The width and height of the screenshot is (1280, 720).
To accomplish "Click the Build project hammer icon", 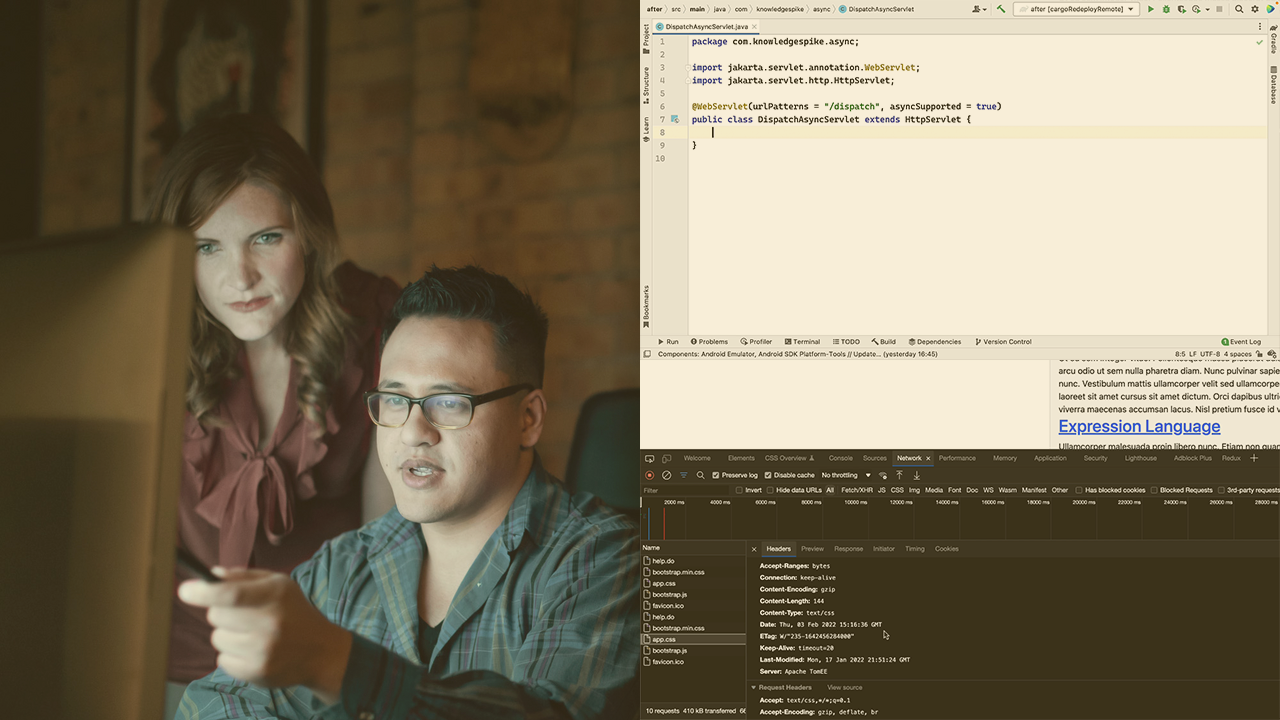I will [1000, 9].
